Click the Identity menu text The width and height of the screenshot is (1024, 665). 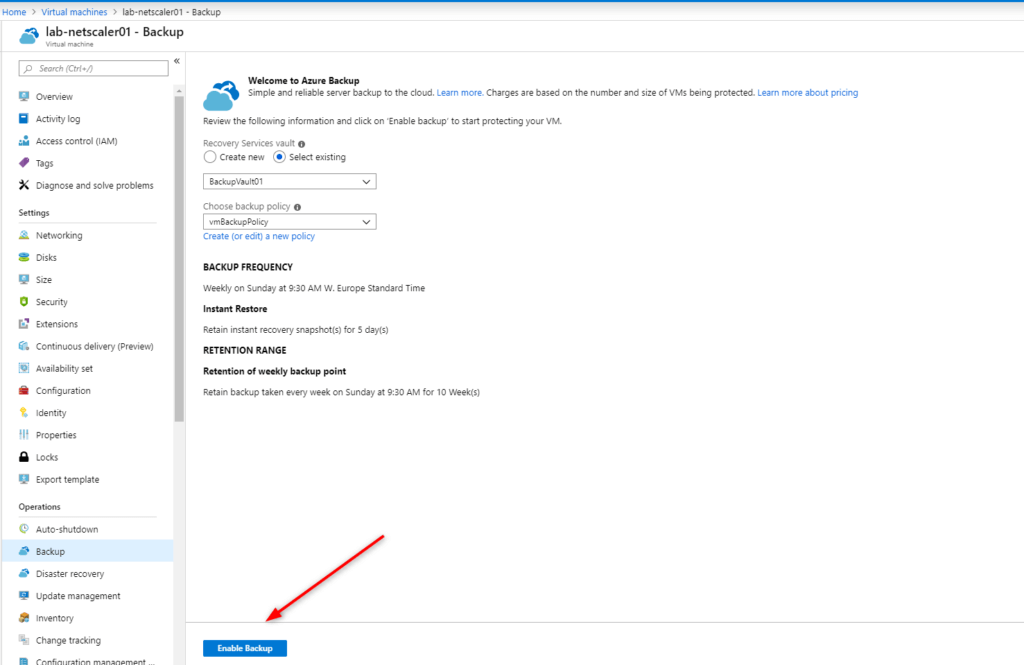coord(51,413)
